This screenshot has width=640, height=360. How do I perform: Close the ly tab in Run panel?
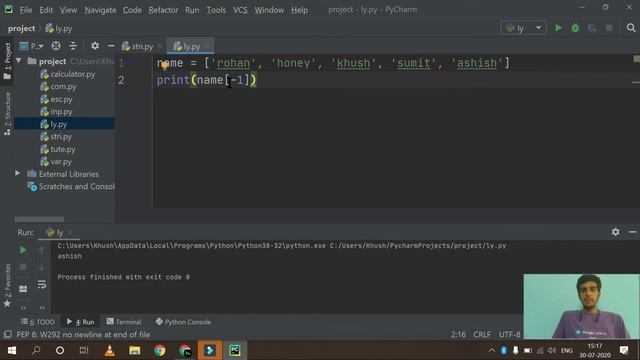(x=70, y=232)
